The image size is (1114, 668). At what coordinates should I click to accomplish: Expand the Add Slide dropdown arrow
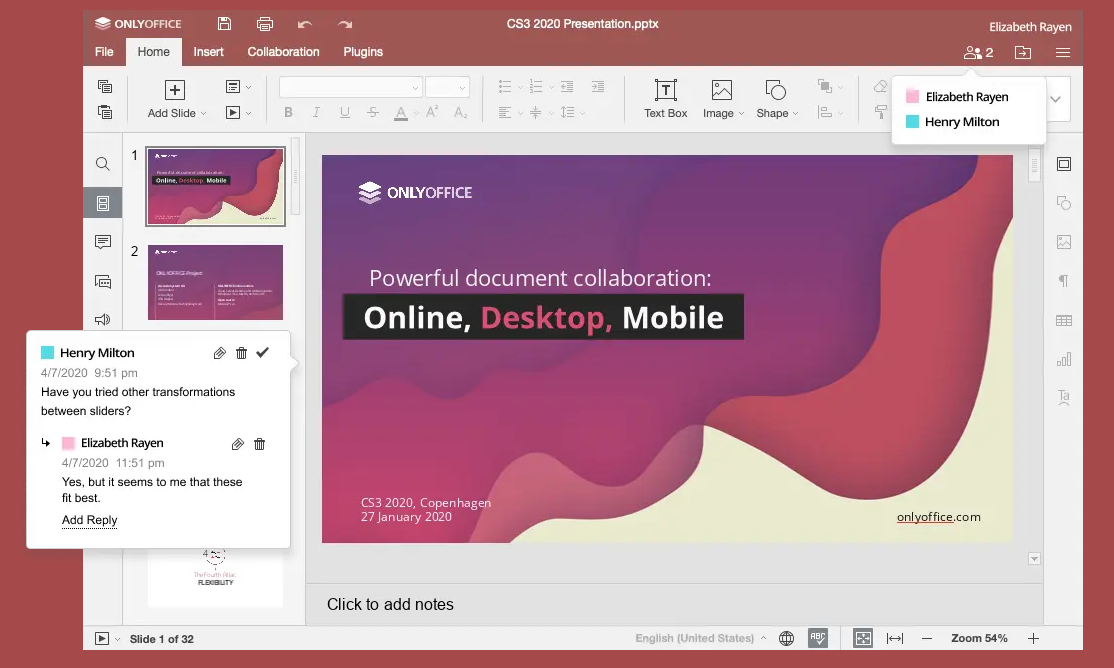click(x=203, y=114)
